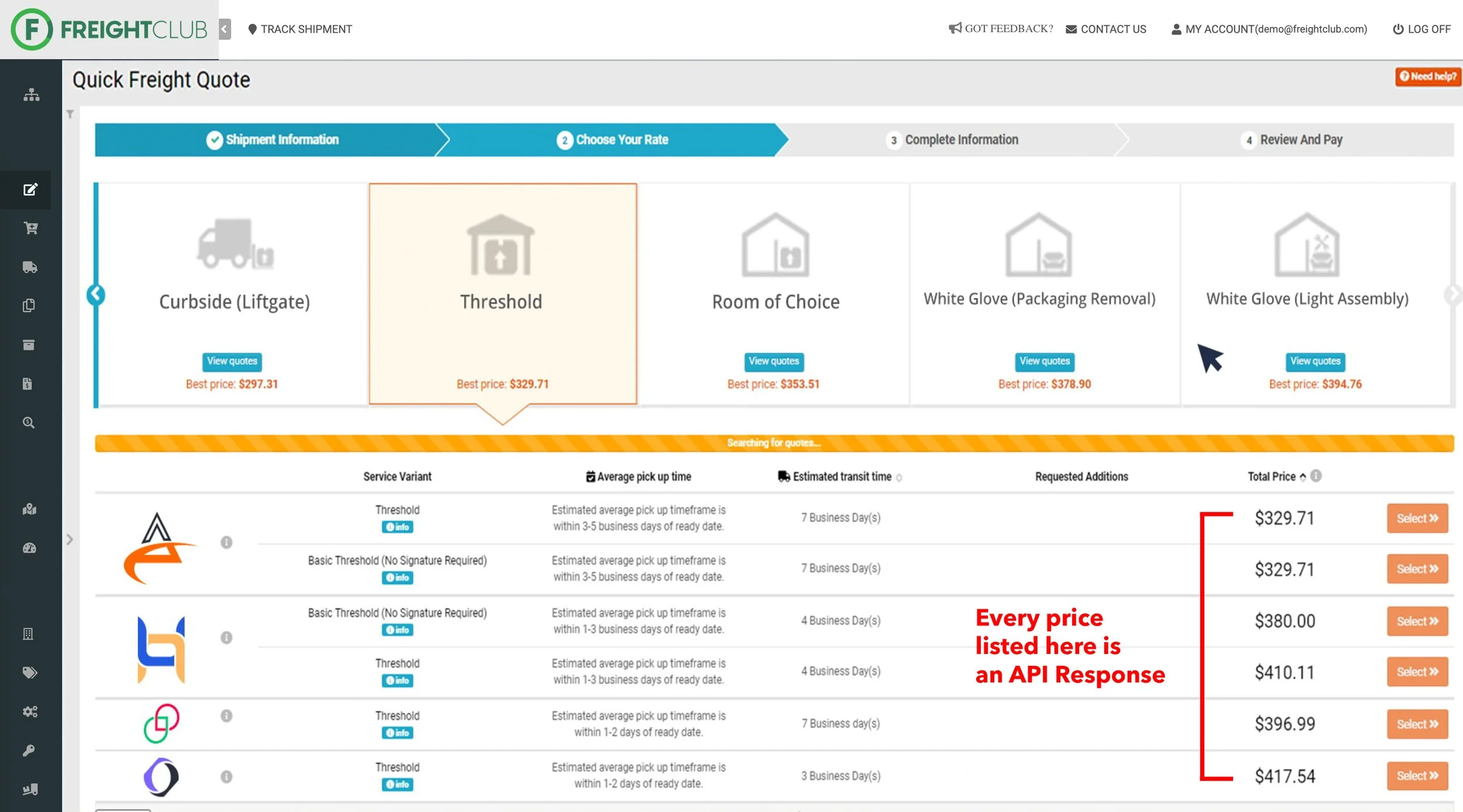
Task: Click the key icon in sidebar
Action: coord(29,751)
